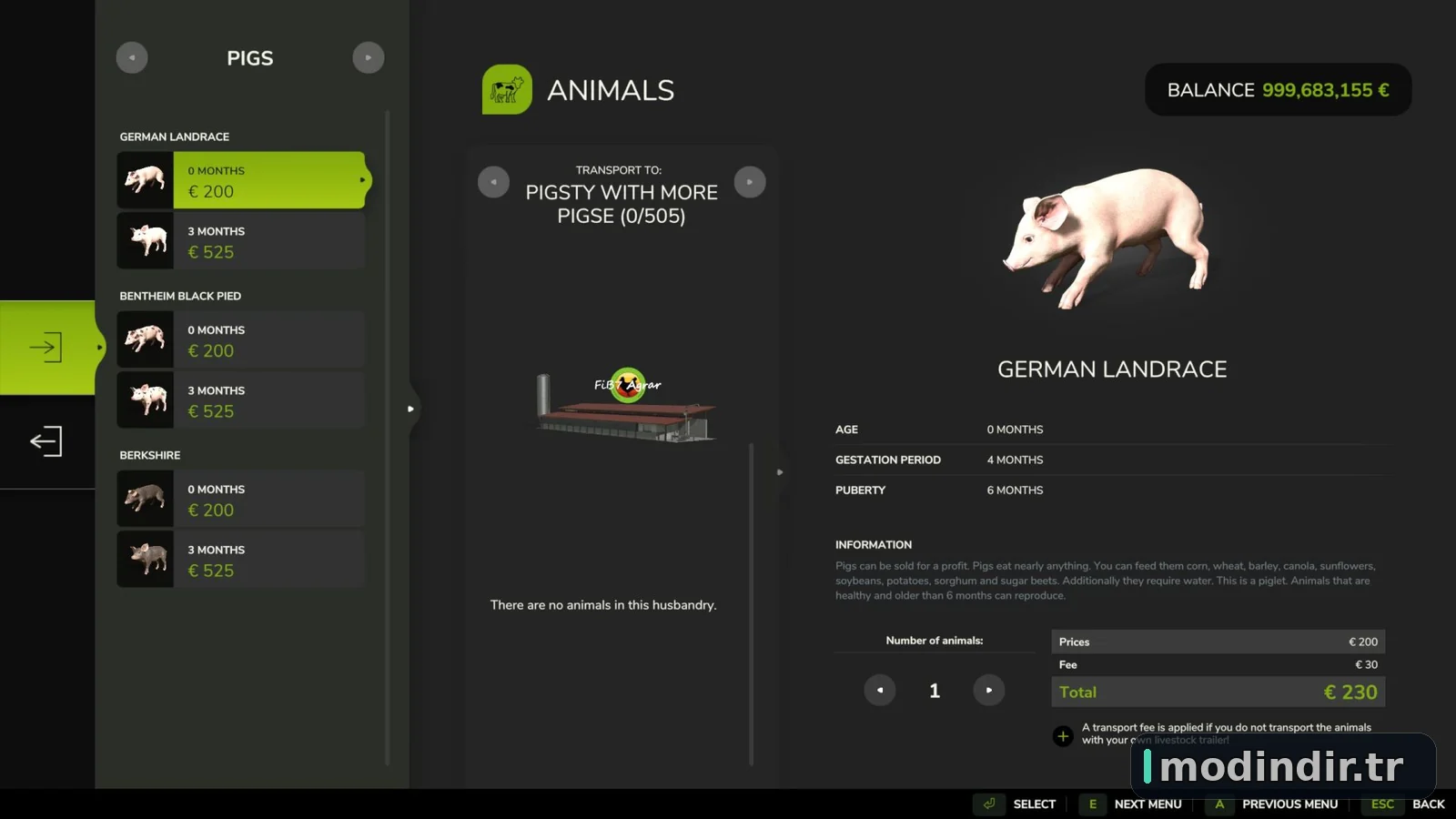
Task: Switch to next animal category right of PIGS
Action: click(369, 57)
